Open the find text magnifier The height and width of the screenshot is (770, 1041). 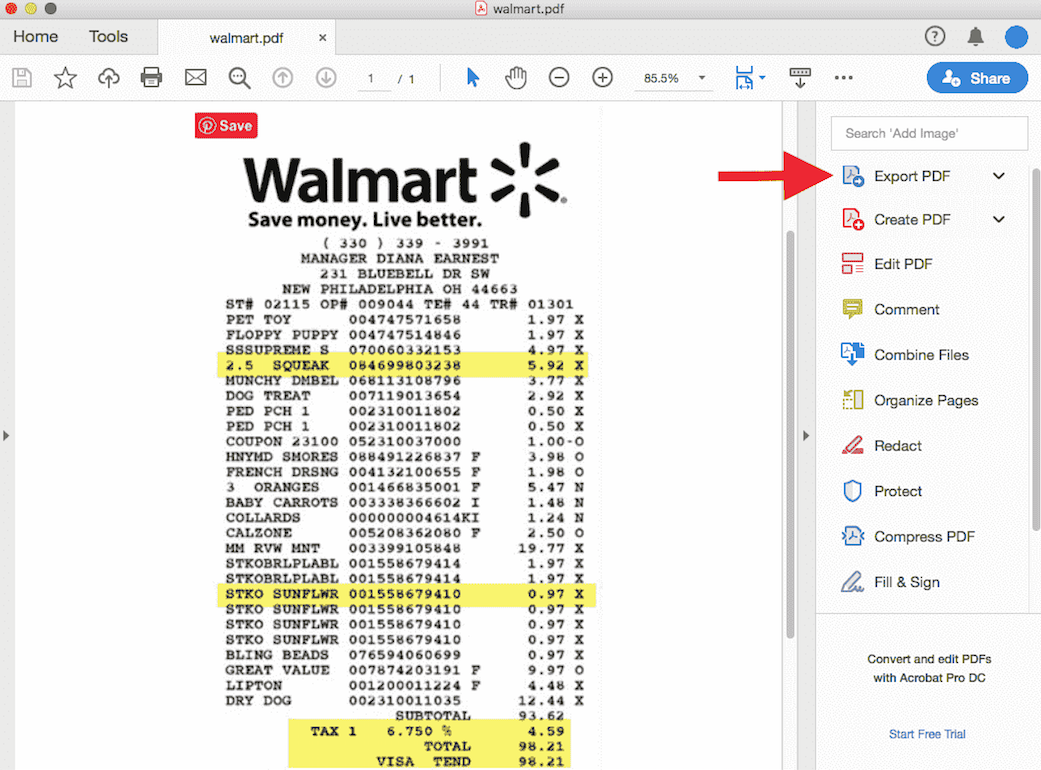coord(239,78)
